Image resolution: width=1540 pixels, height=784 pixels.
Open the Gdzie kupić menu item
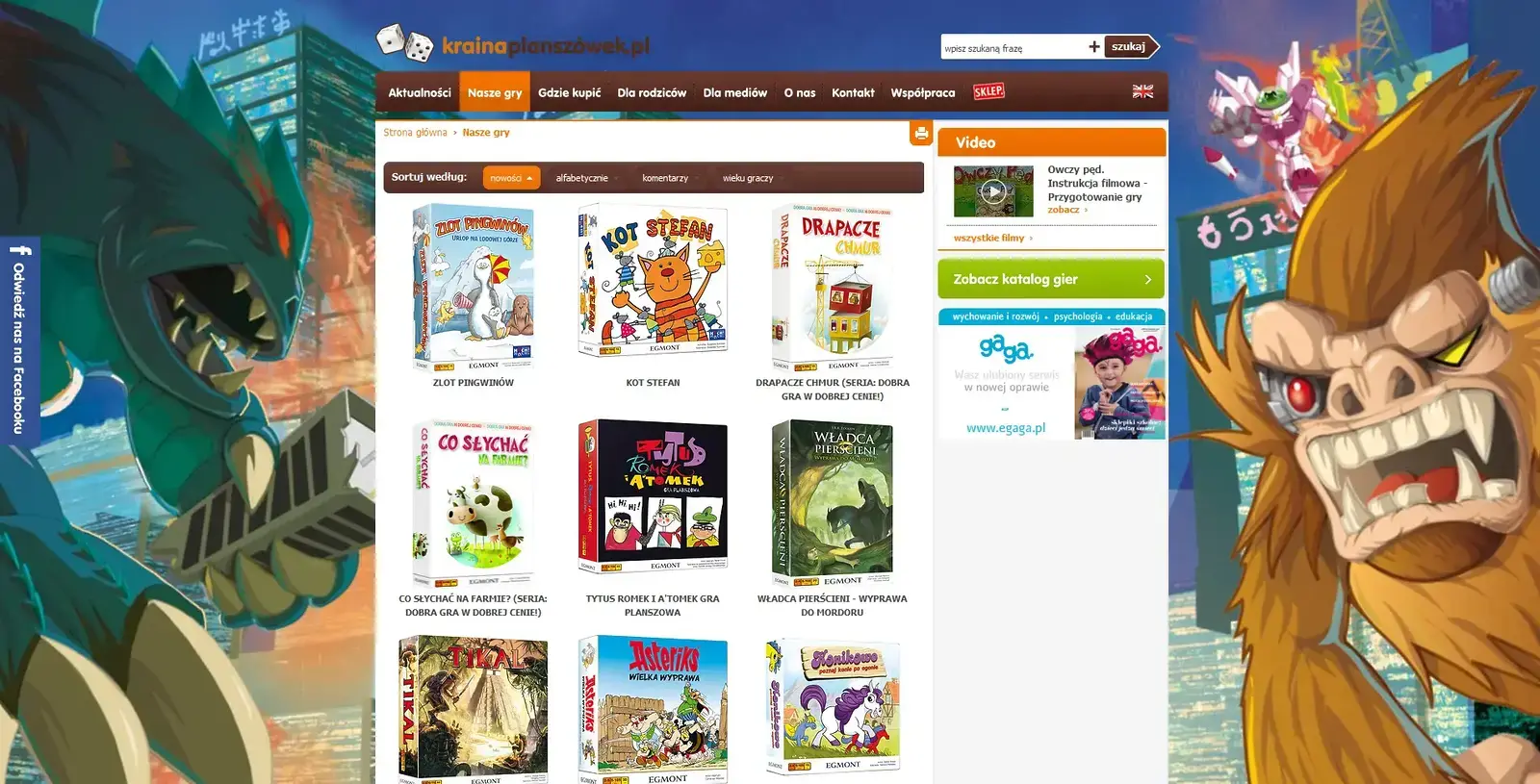coord(570,93)
